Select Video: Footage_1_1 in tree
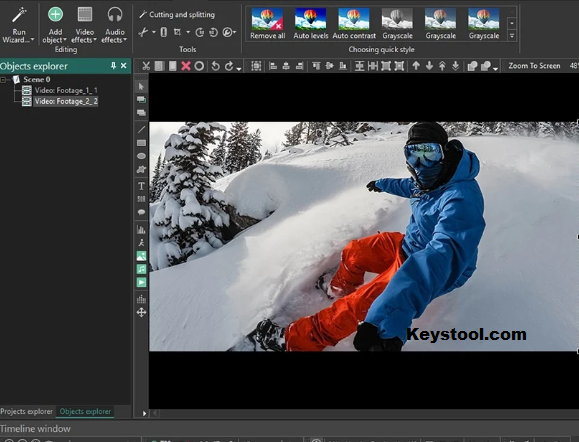 click(x=66, y=90)
